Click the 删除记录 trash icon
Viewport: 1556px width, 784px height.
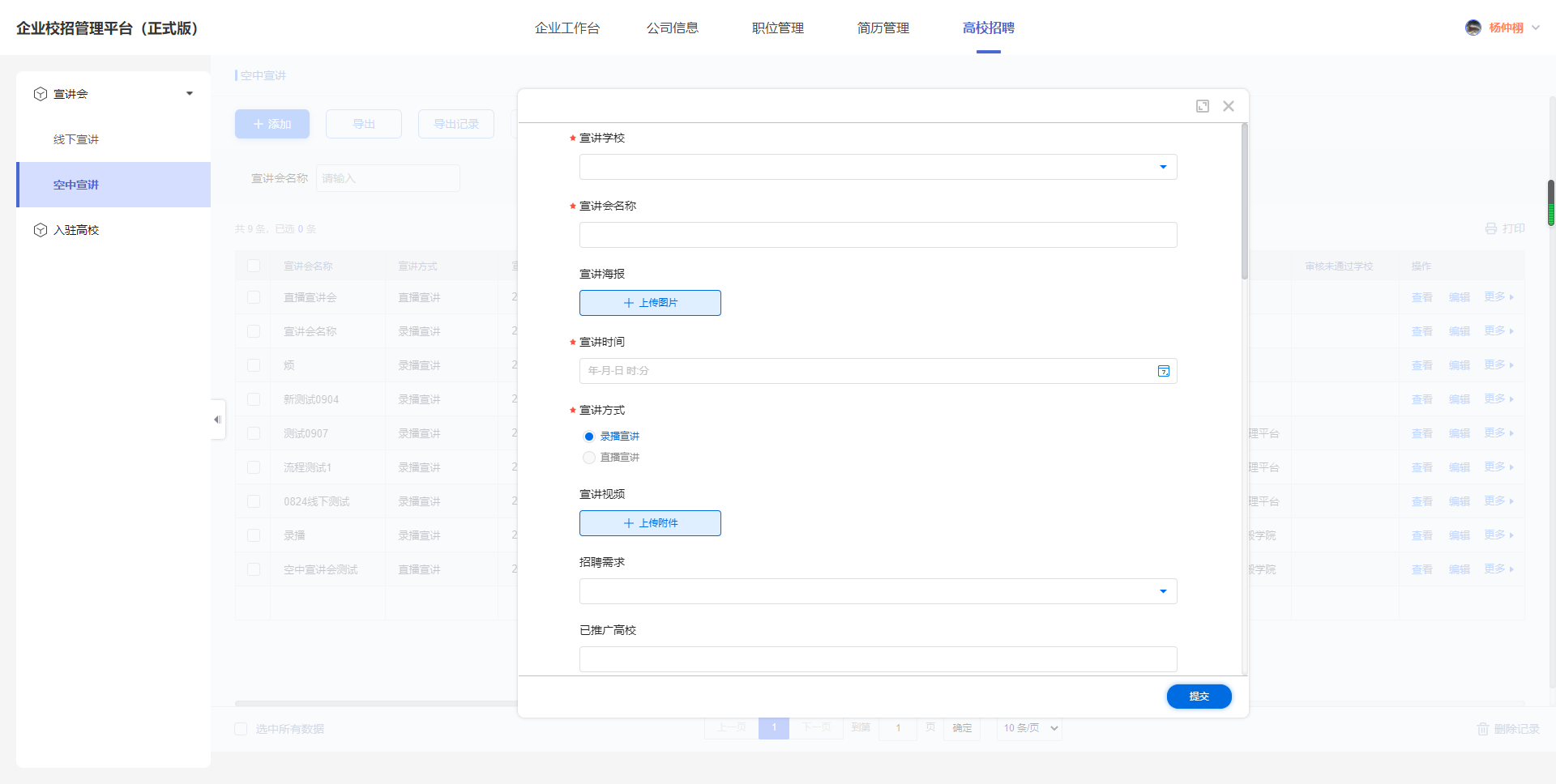(1483, 729)
